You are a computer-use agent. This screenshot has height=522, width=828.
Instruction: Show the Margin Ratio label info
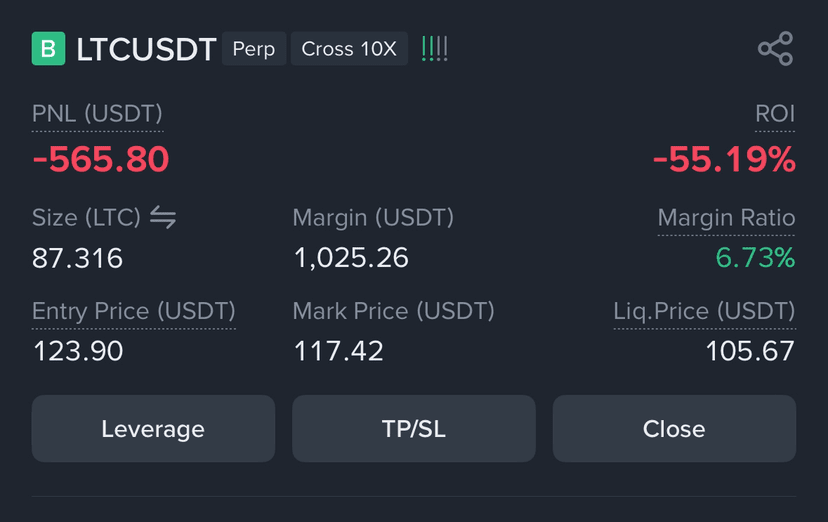point(726,218)
